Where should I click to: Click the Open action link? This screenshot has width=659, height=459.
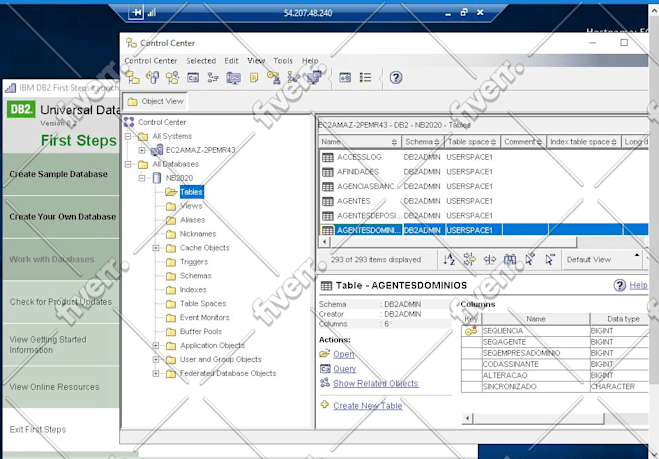(x=343, y=354)
